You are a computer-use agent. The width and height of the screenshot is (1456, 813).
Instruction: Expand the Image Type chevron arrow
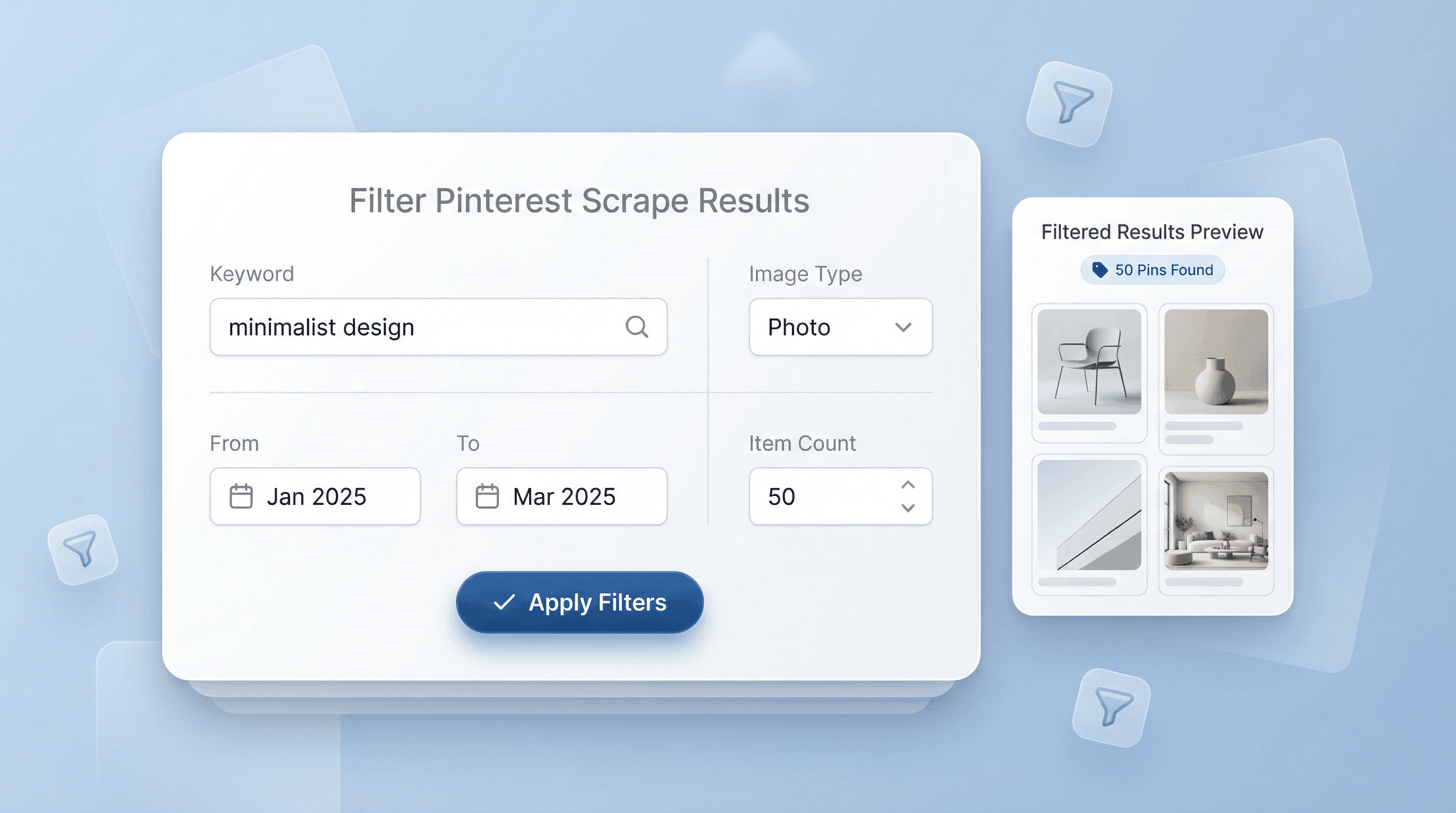tap(903, 327)
